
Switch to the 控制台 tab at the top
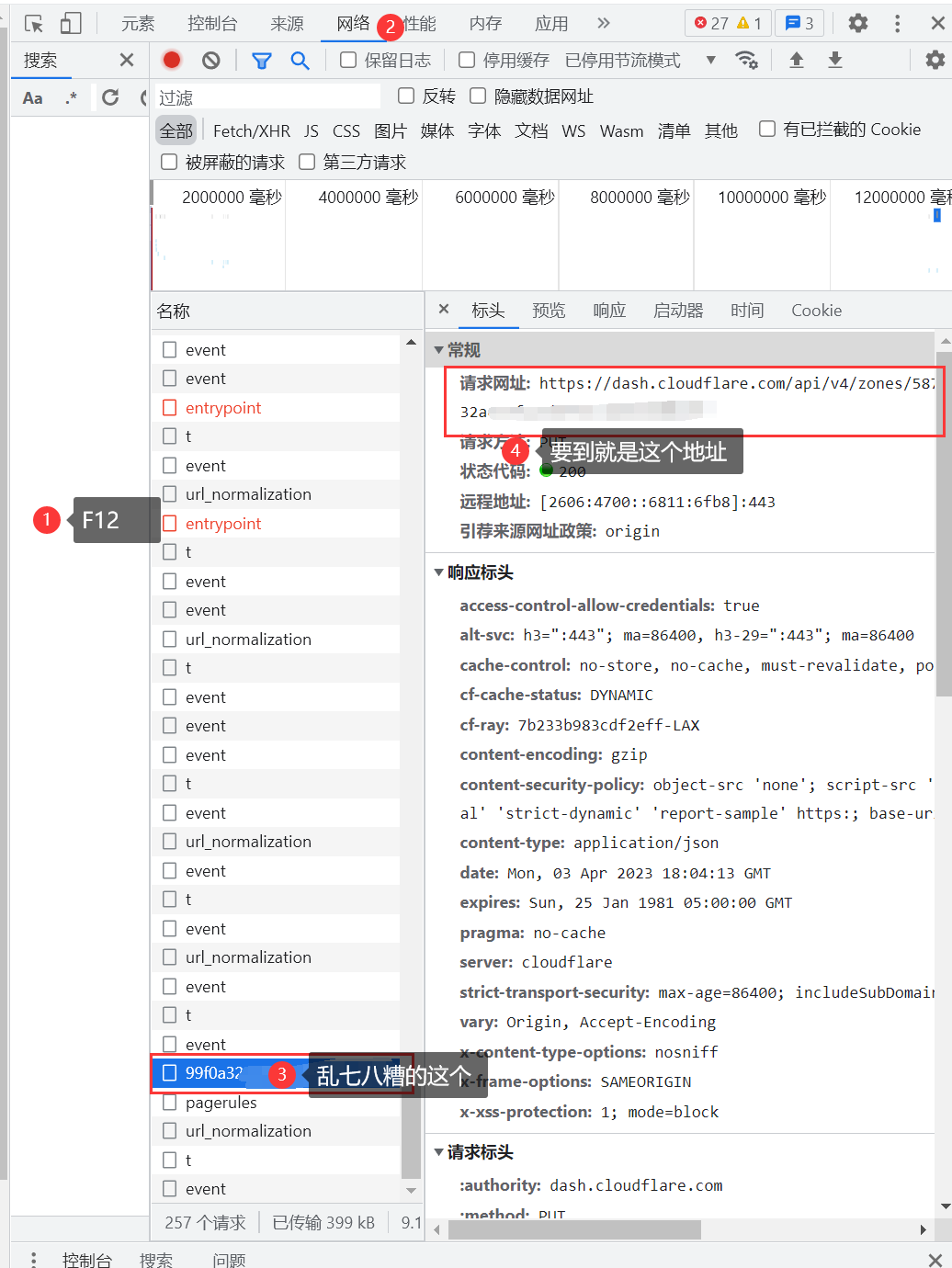212,24
